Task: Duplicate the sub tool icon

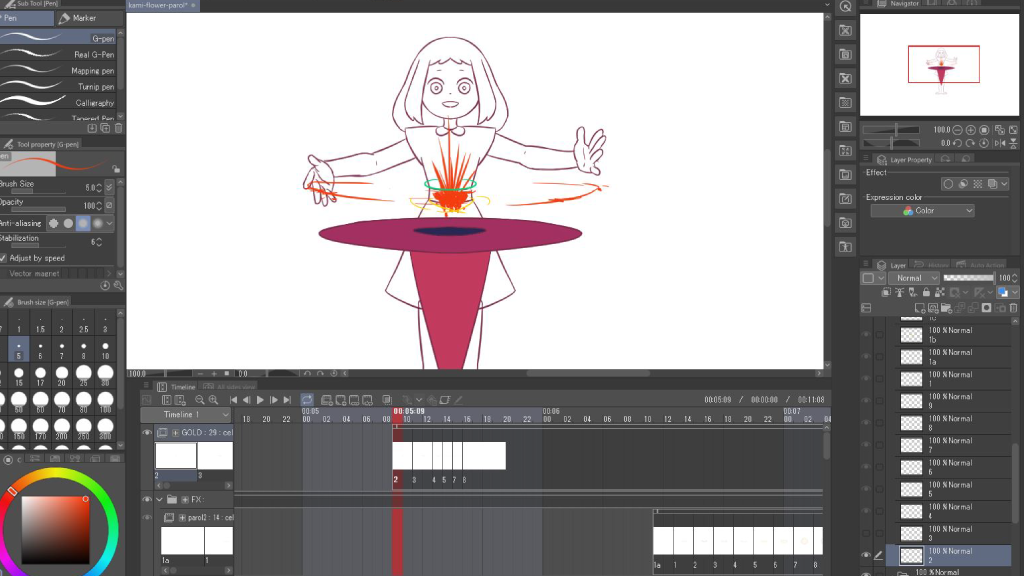Action: [106, 128]
